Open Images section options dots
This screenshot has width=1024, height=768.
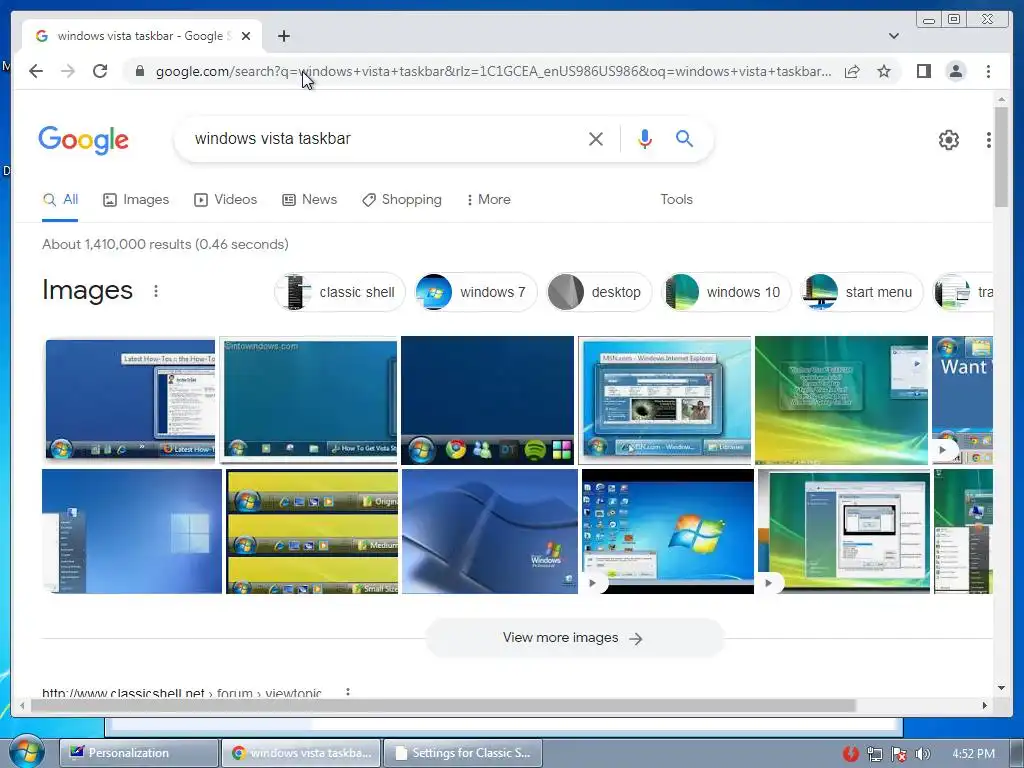pyautogui.click(x=155, y=291)
